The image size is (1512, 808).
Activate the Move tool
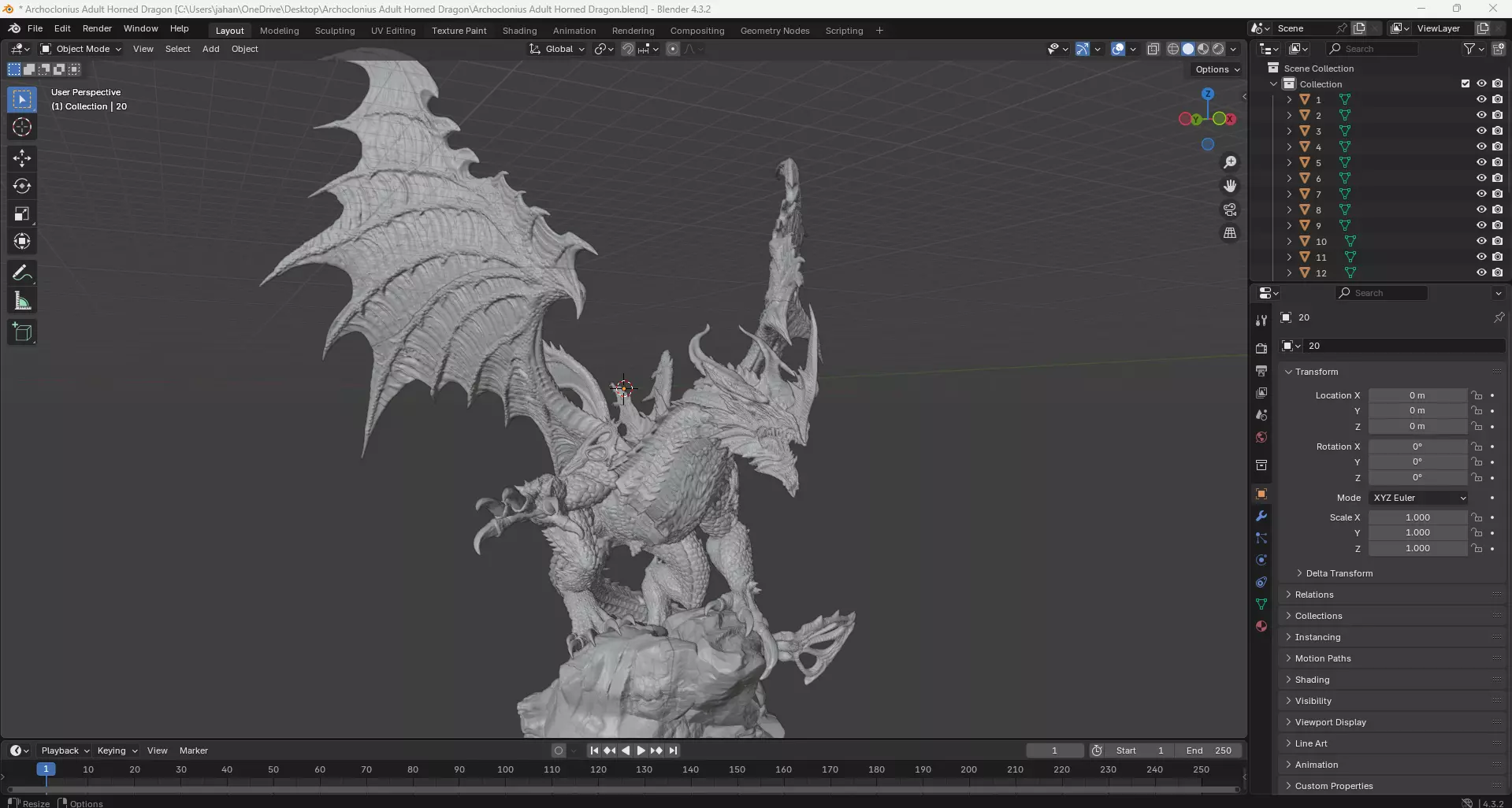[x=22, y=158]
